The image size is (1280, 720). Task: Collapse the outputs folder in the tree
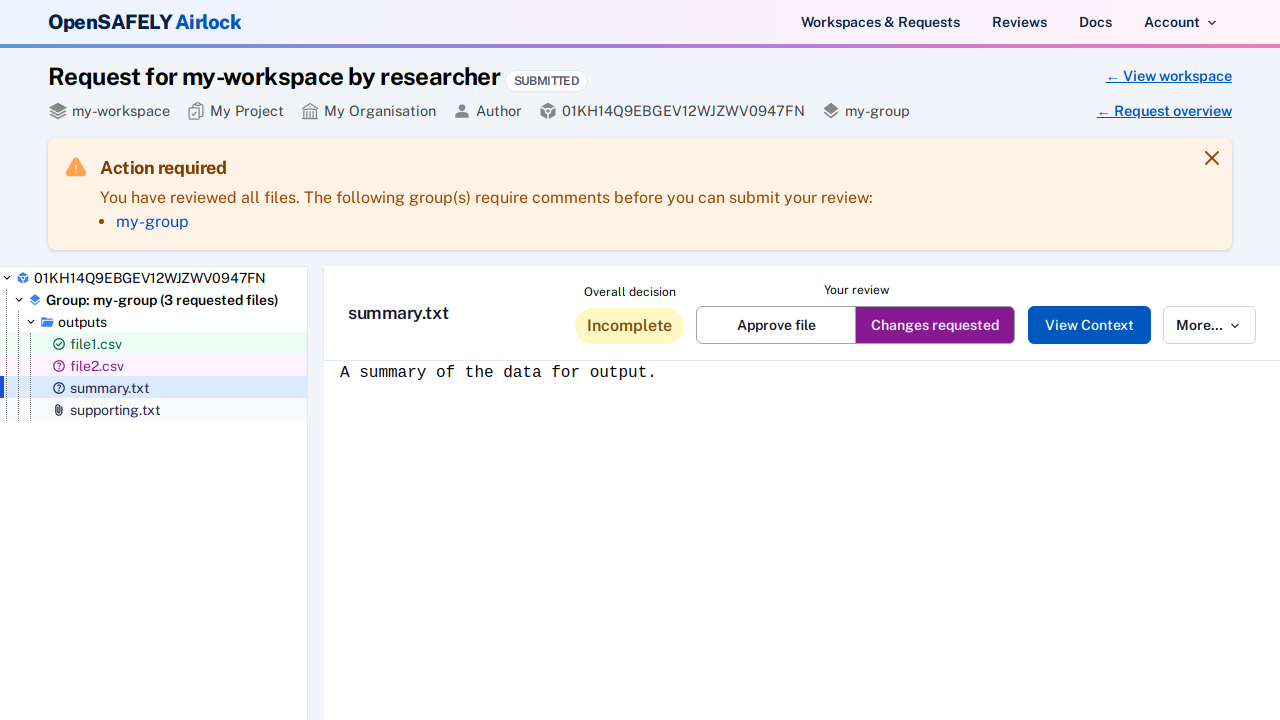[x=31, y=322]
